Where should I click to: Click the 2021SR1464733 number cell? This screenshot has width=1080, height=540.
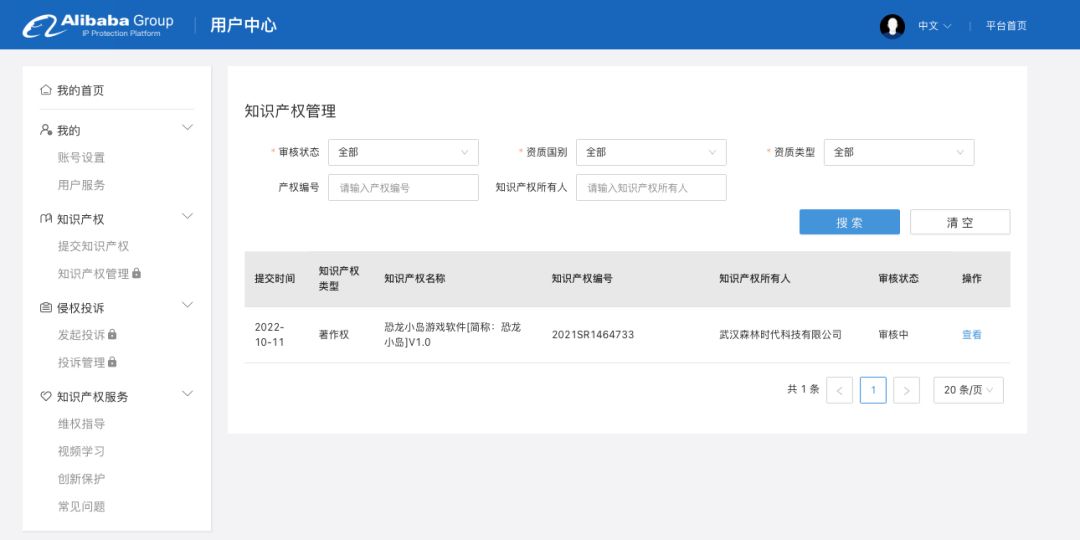(593, 335)
